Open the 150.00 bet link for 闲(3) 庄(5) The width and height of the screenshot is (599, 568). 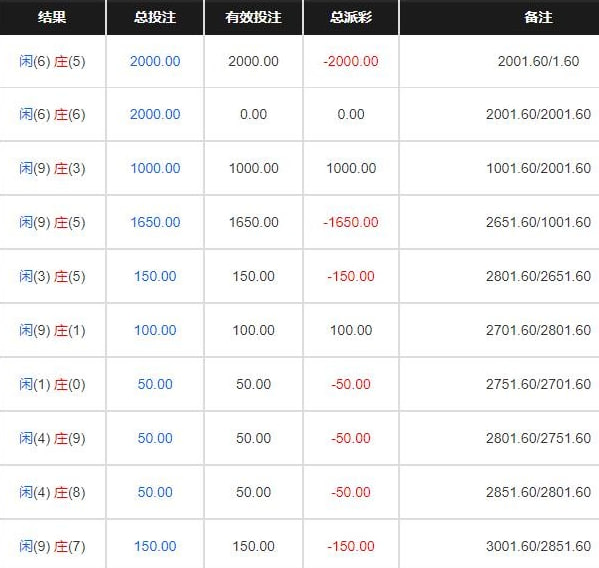[x=155, y=276]
